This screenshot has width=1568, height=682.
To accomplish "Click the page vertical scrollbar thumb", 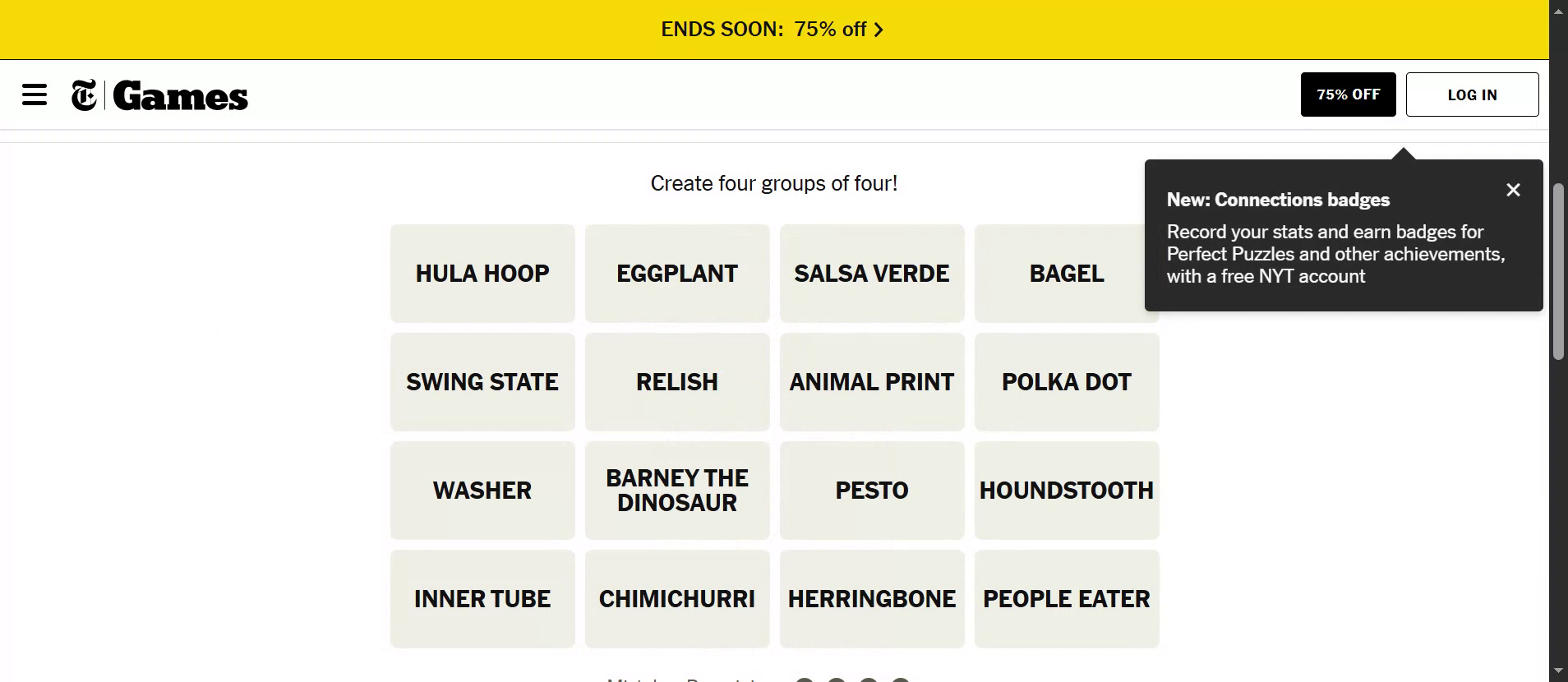I will [x=1558, y=271].
